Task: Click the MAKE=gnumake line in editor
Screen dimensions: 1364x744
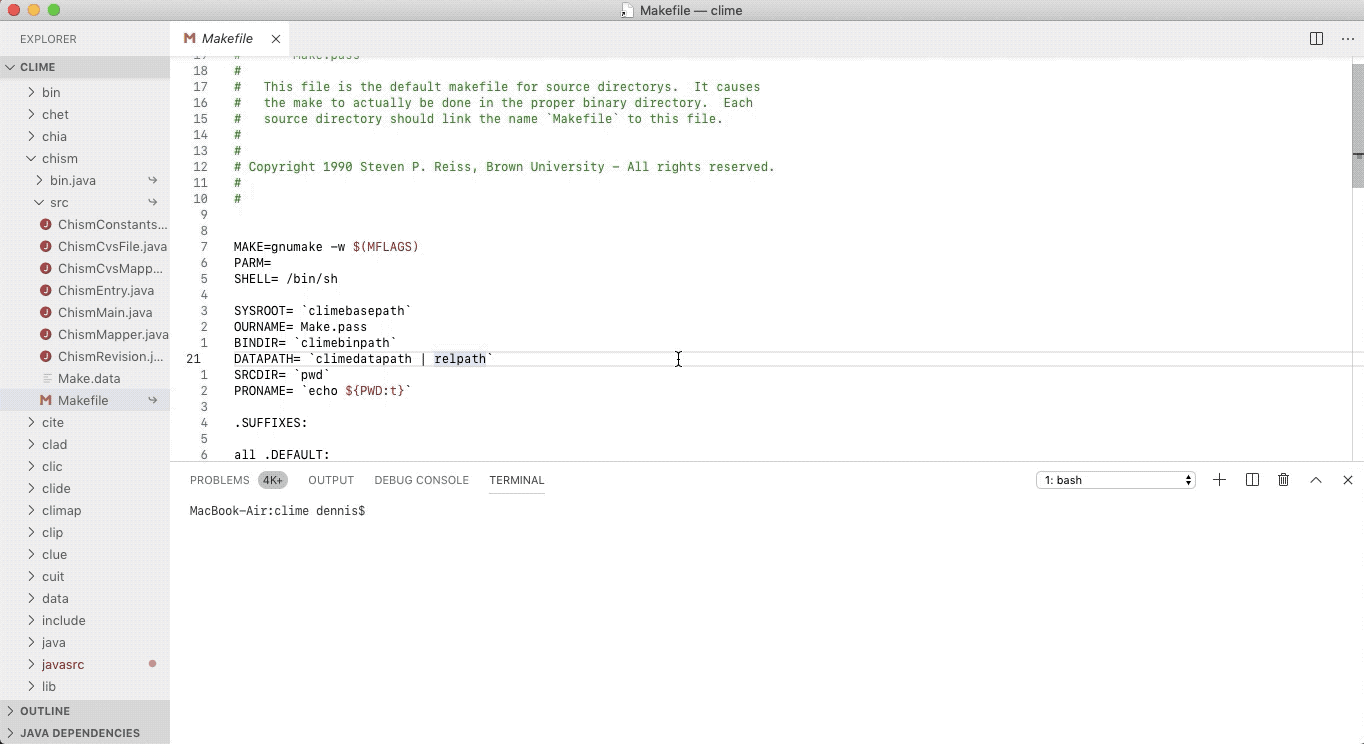Action: (x=326, y=247)
